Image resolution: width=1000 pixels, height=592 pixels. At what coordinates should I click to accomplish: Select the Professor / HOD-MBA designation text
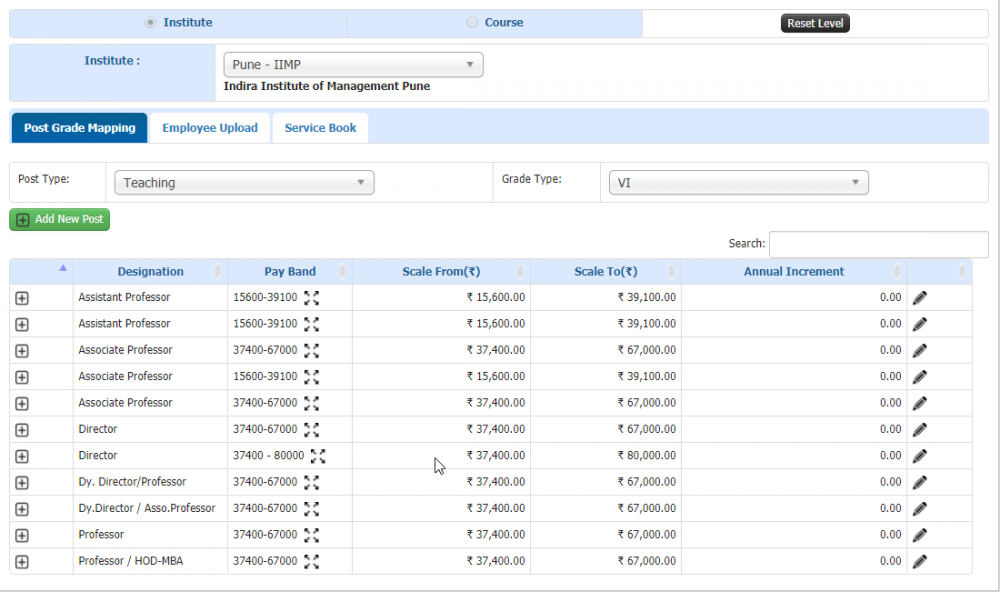[x=131, y=561]
